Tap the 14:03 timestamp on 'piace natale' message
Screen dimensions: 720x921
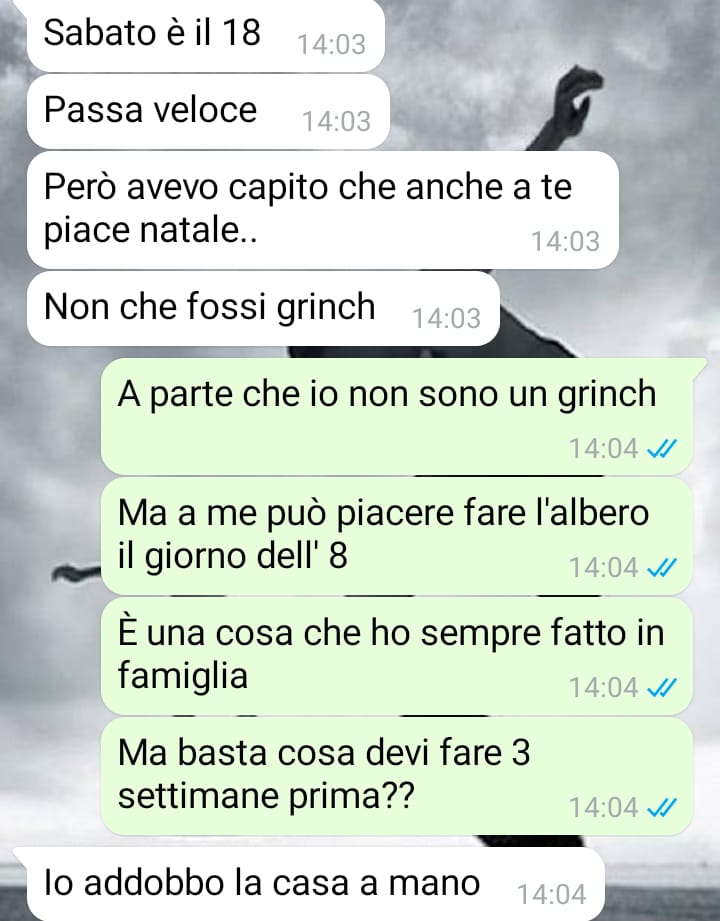pos(566,241)
